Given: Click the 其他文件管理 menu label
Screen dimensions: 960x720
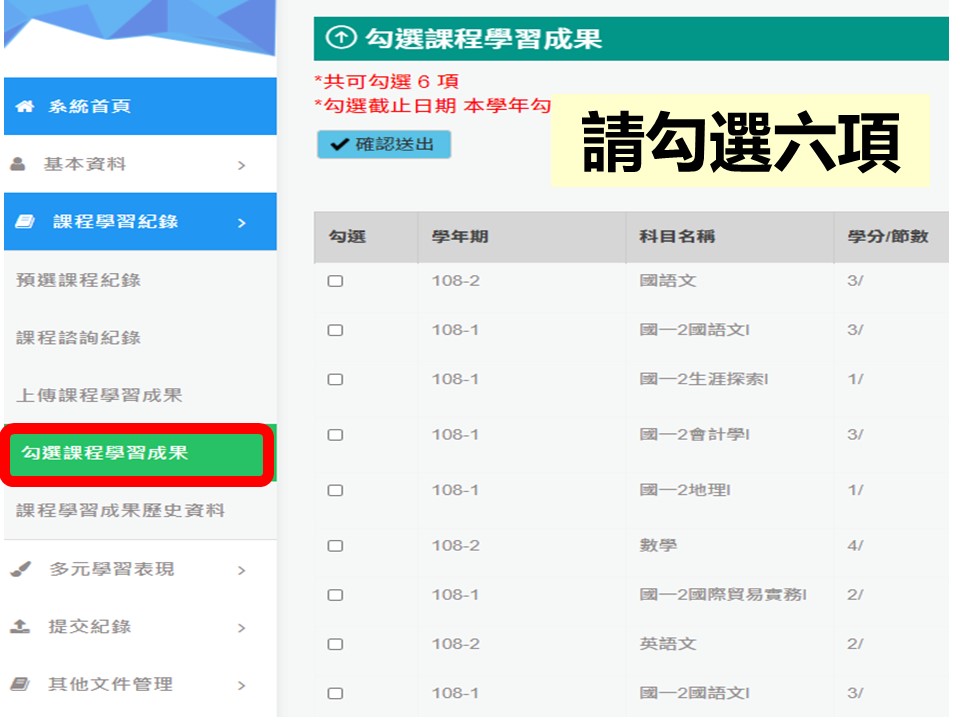Looking at the screenshot, I should [x=111, y=684].
